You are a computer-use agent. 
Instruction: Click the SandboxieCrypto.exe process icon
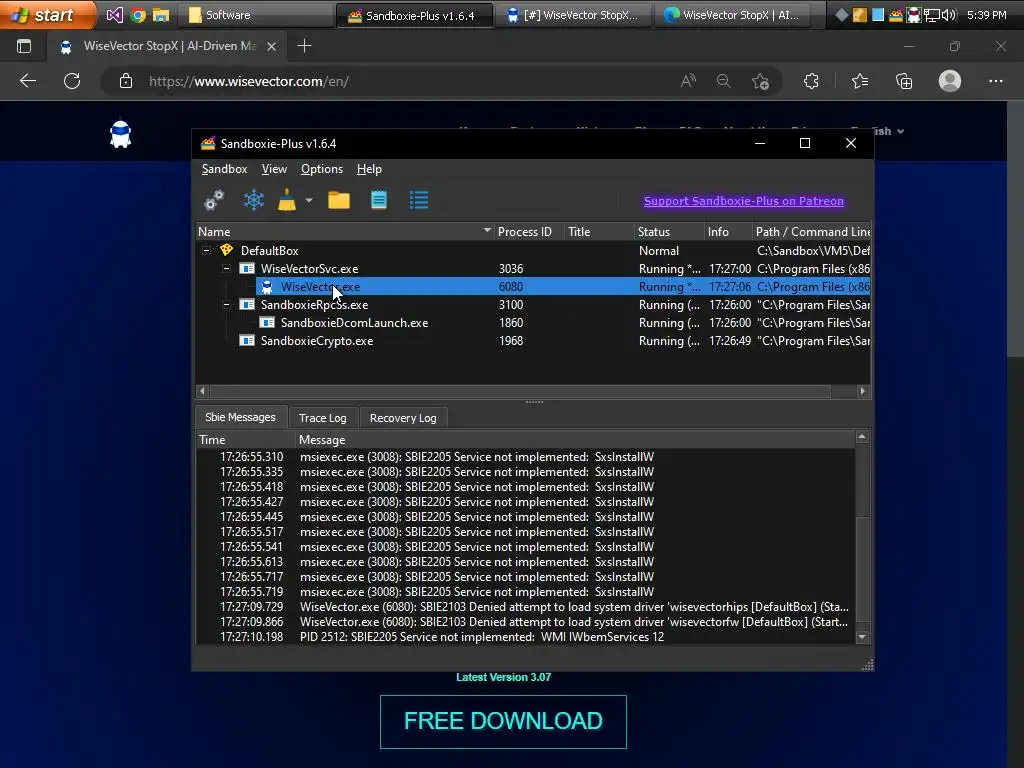coord(247,340)
